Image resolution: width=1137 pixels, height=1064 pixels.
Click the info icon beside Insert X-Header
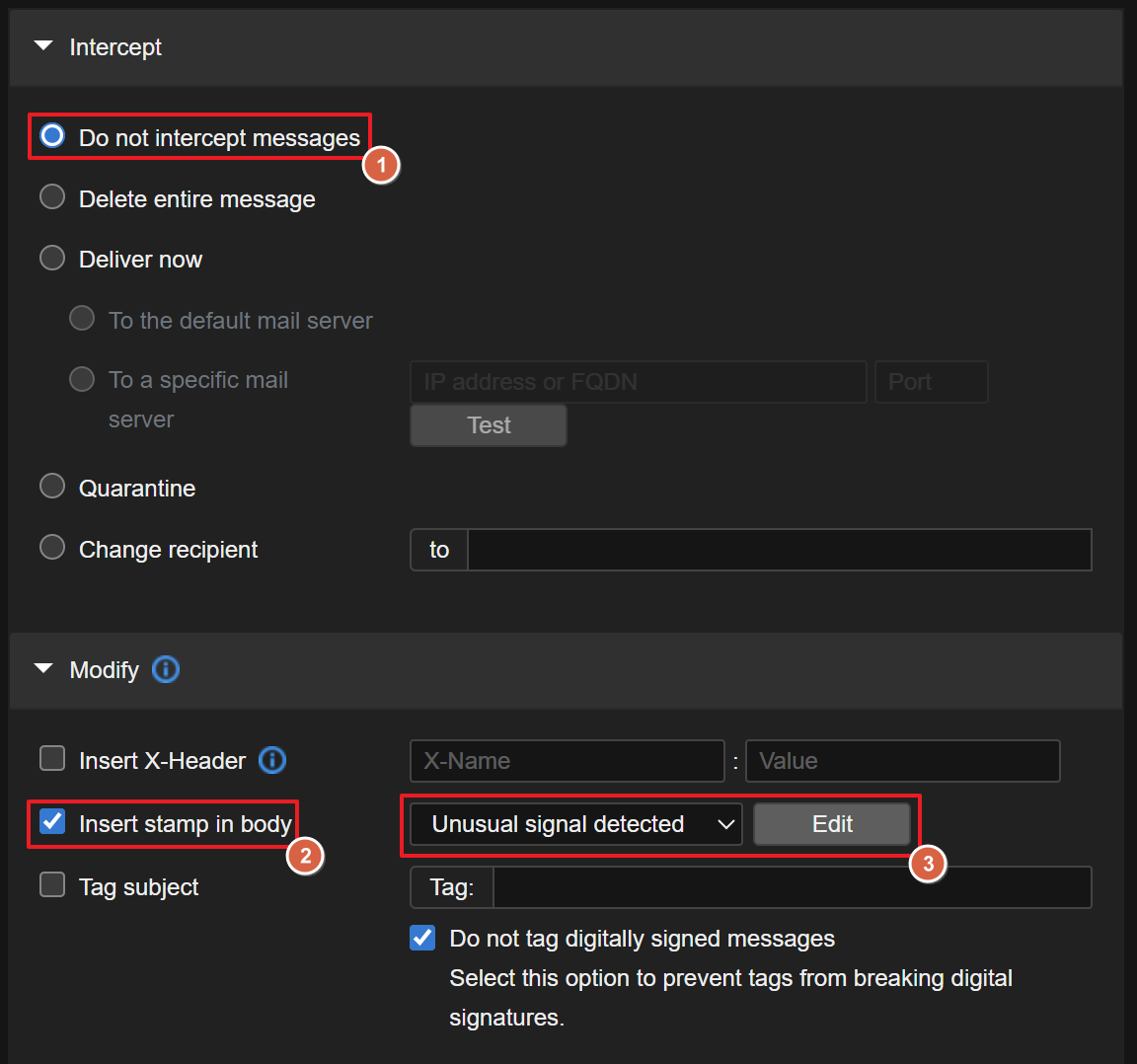pos(272,760)
